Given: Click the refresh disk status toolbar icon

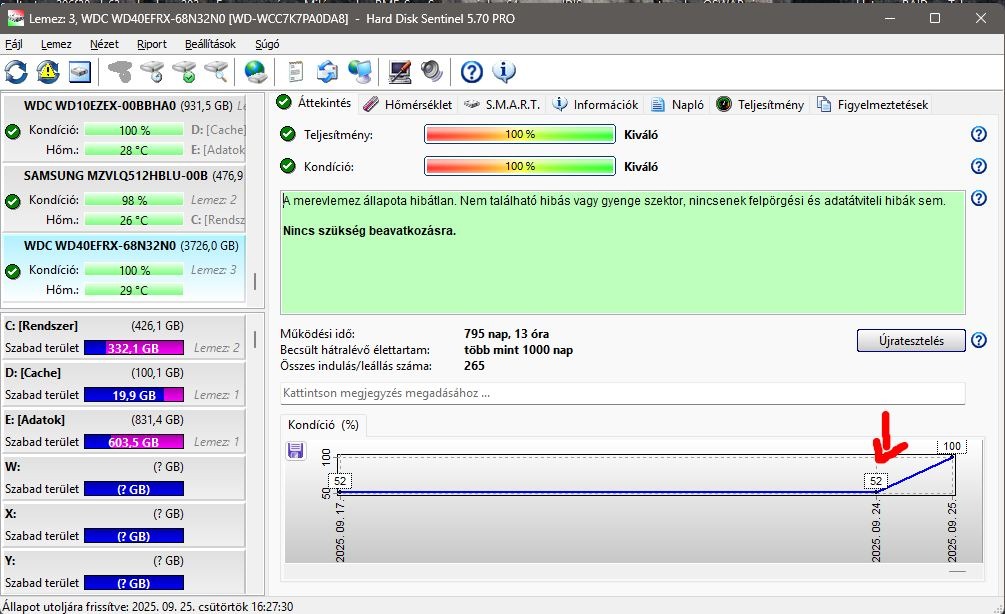Looking at the screenshot, I should (x=16, y=72).
